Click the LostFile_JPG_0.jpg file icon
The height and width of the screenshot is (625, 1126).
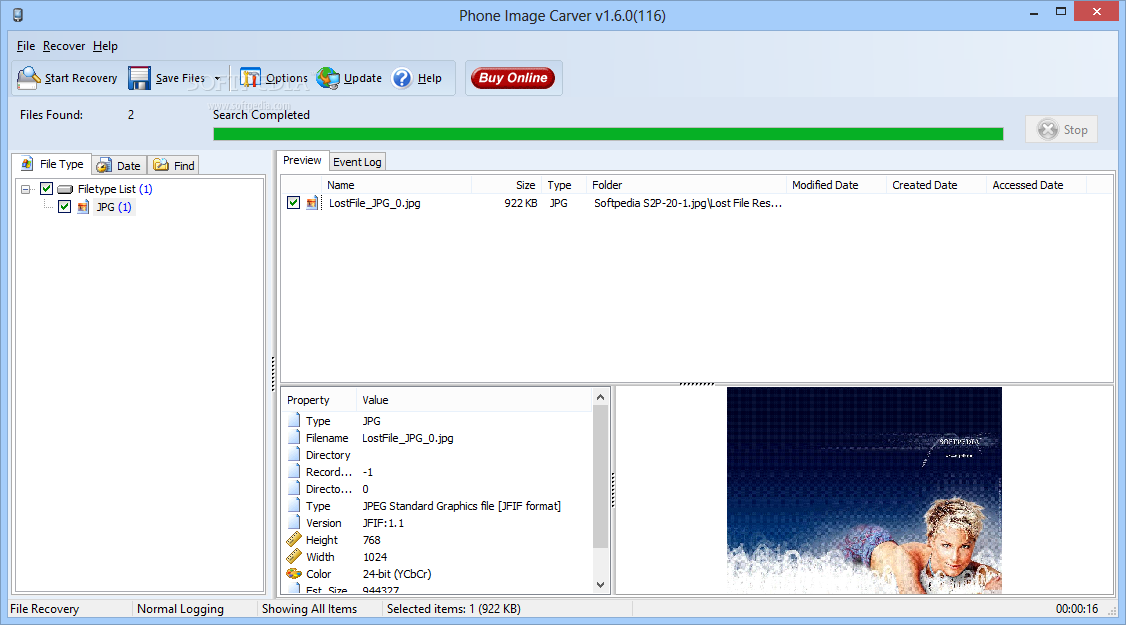[312, 203]
